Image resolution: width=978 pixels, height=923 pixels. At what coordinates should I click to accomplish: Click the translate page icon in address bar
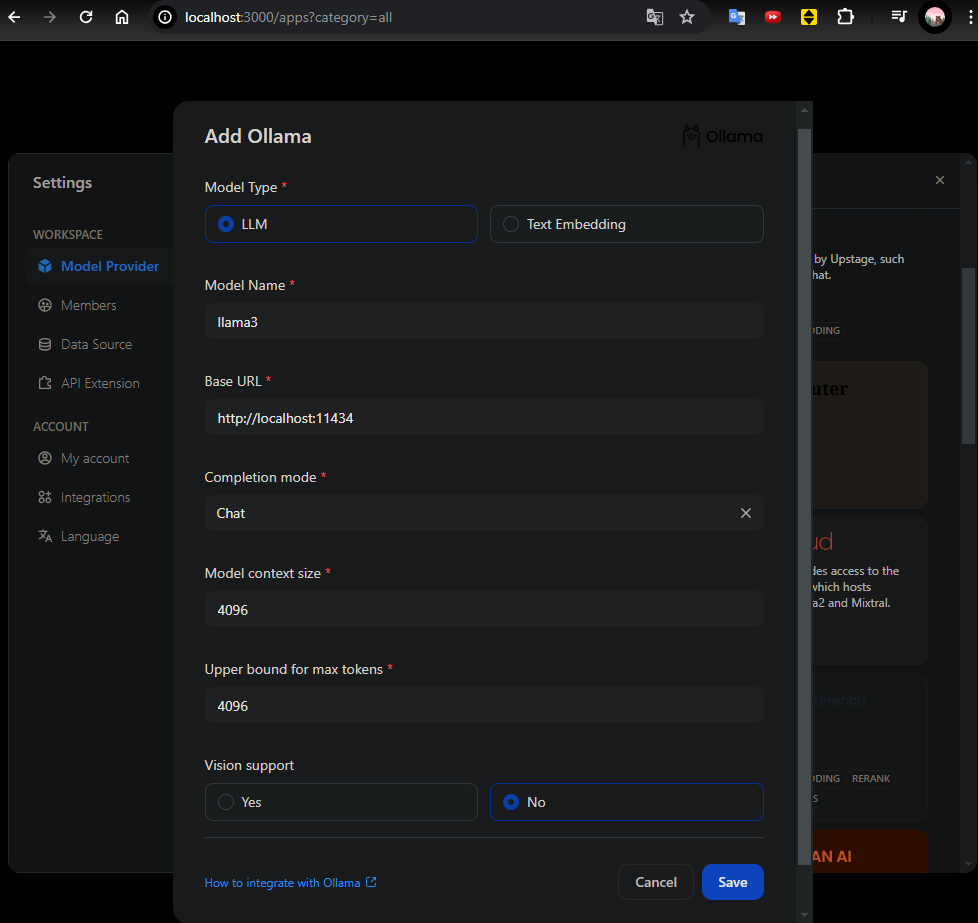click(x=654, y=17)
